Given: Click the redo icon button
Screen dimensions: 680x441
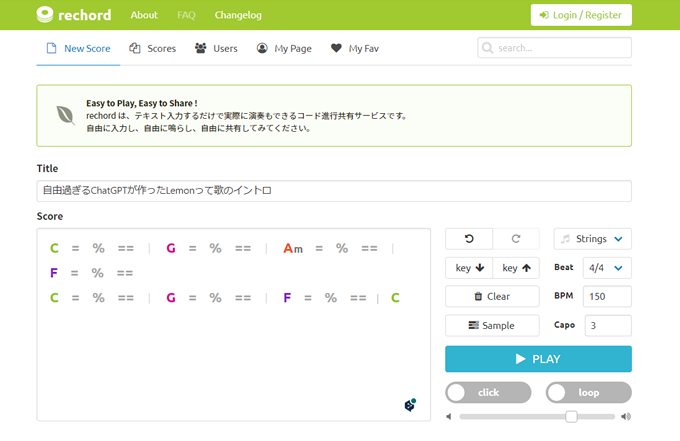Looking at the screenshot, I should (x=516, y=239).
